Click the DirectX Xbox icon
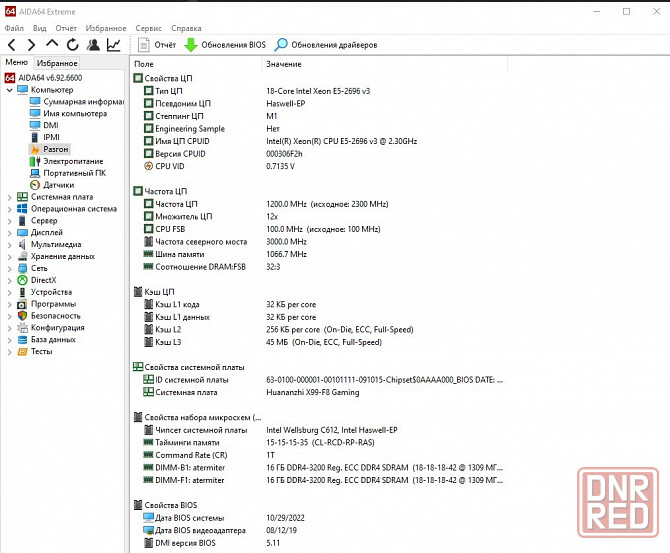670x553 pixels. (x=22, y=280)
